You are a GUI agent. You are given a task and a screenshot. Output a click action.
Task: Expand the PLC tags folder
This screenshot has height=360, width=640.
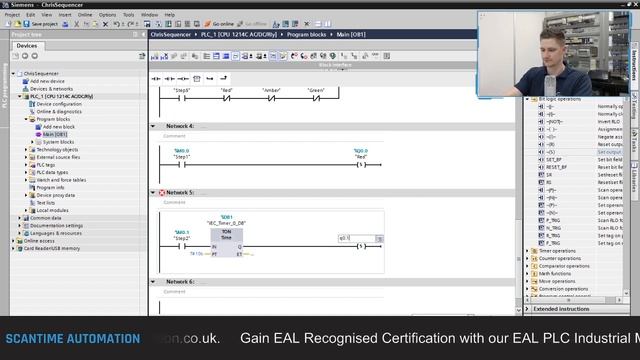click(x=26, y=165)
